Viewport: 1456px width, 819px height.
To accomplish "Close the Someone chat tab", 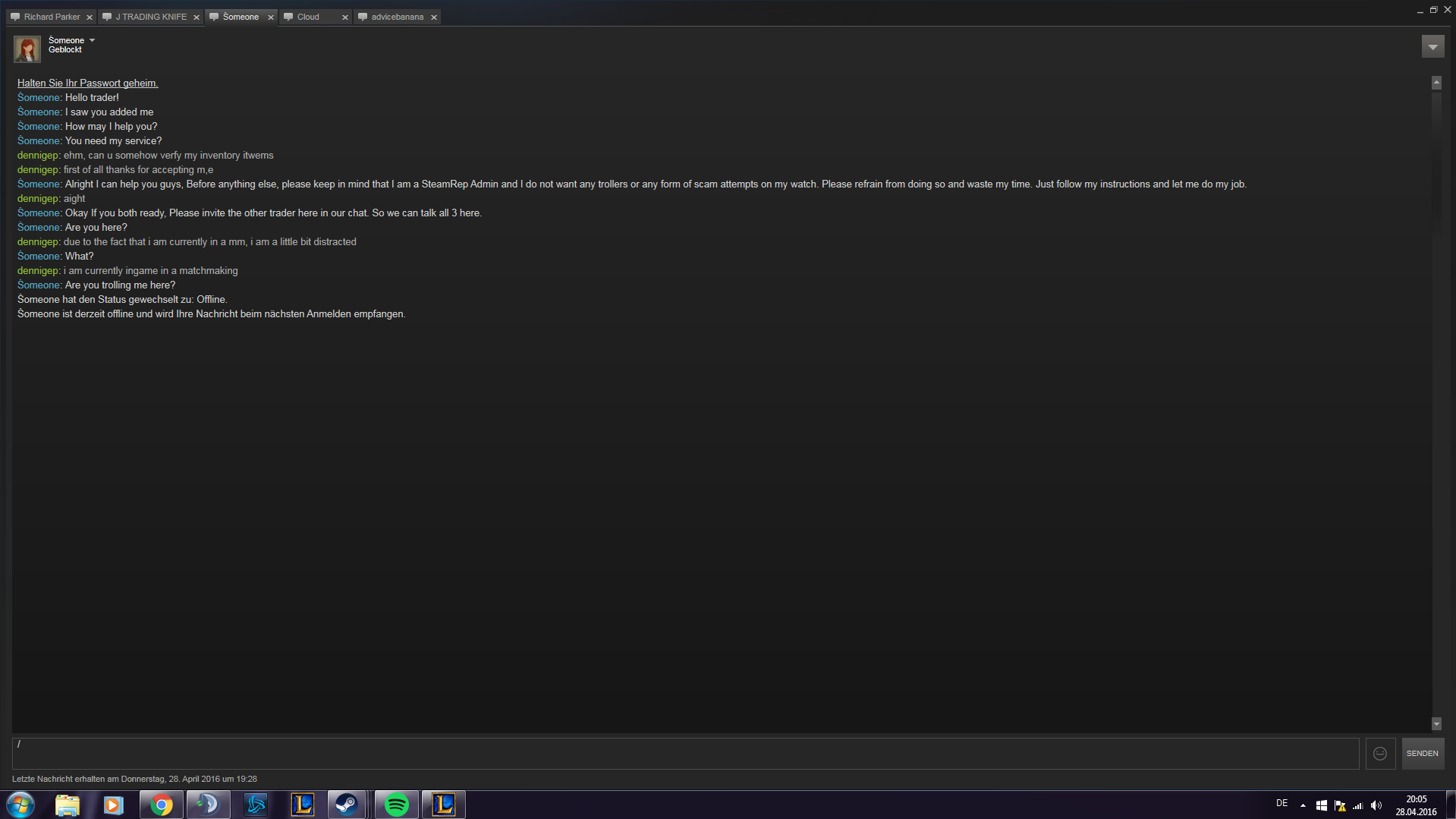I will click(270, 17).
